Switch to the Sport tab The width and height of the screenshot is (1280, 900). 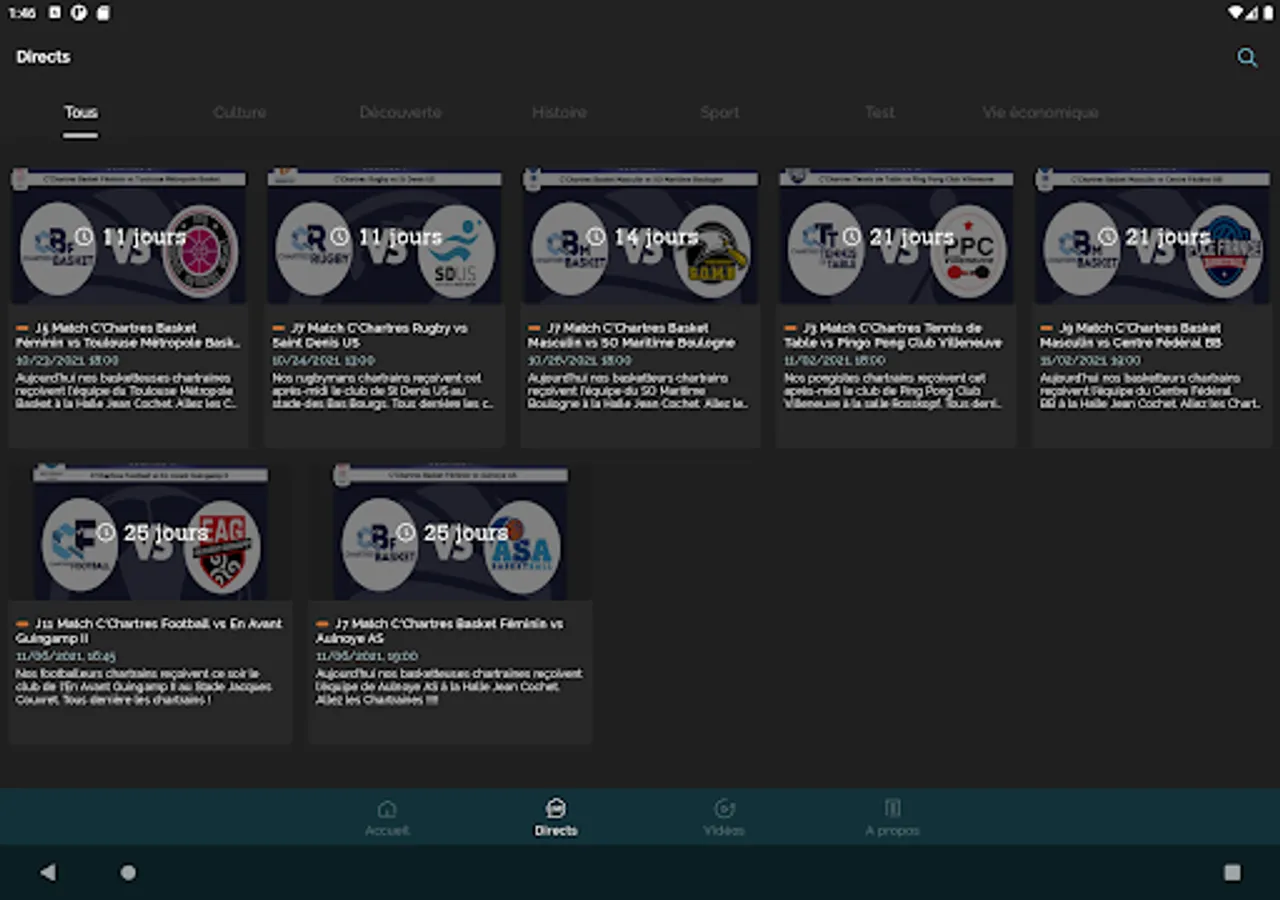point(720,112)
